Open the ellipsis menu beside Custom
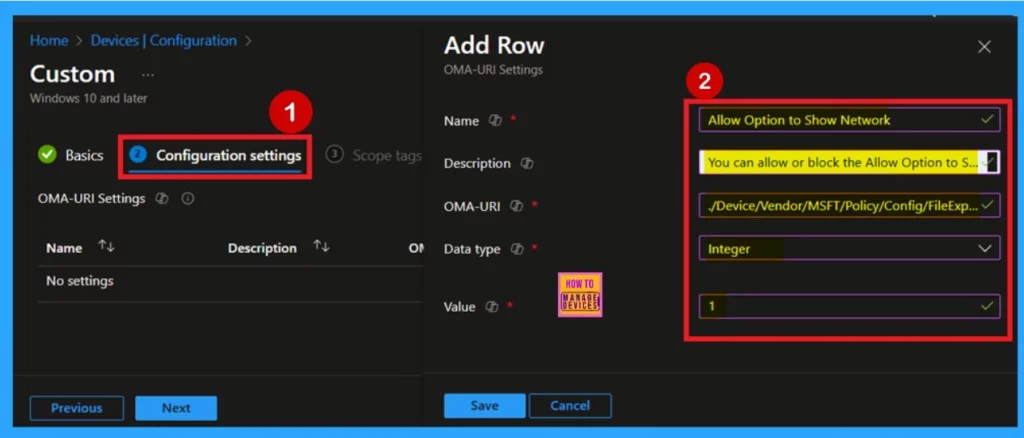Image resolution: width=1024 pixels, height=438 pixels. pos(148,75)
